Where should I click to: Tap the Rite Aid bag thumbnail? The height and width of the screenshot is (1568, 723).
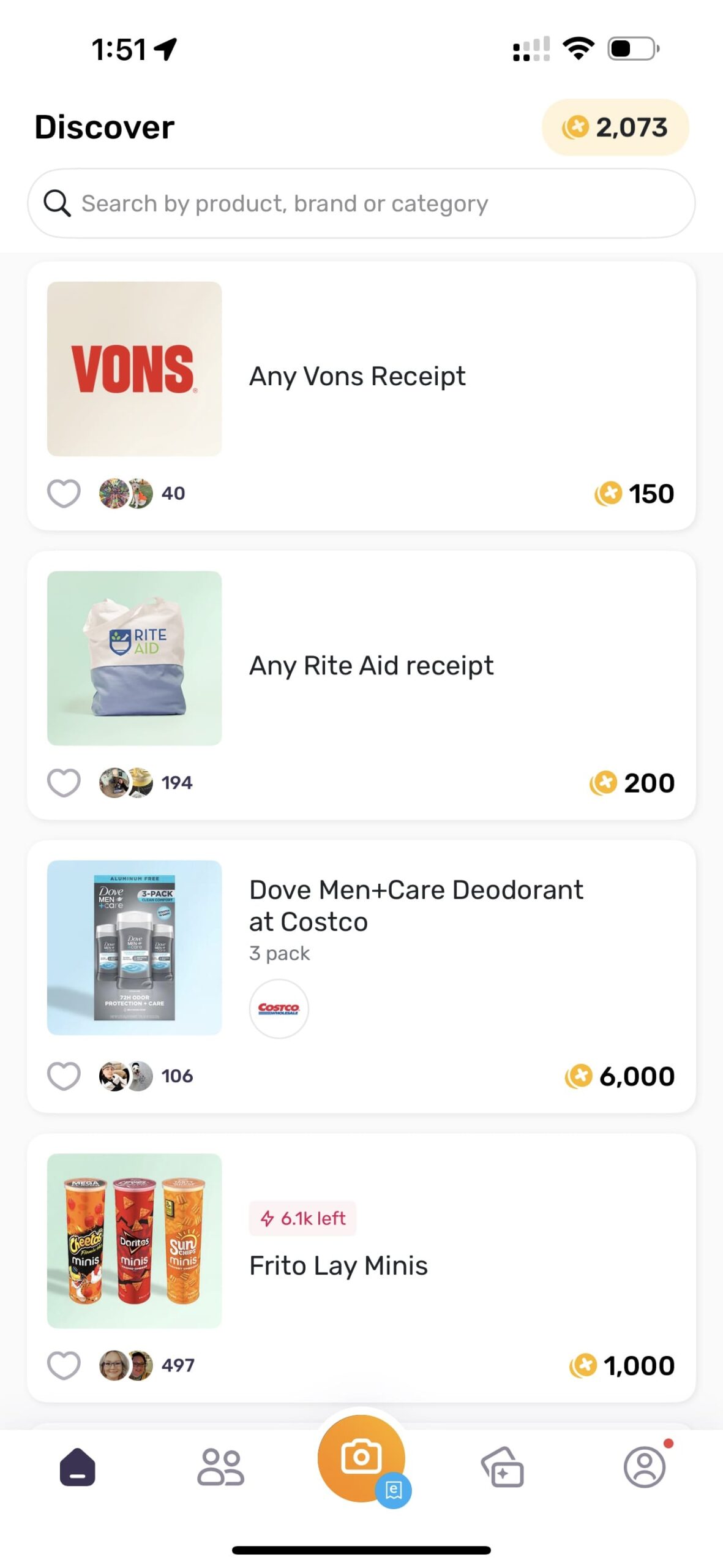[x=134, y=658]
